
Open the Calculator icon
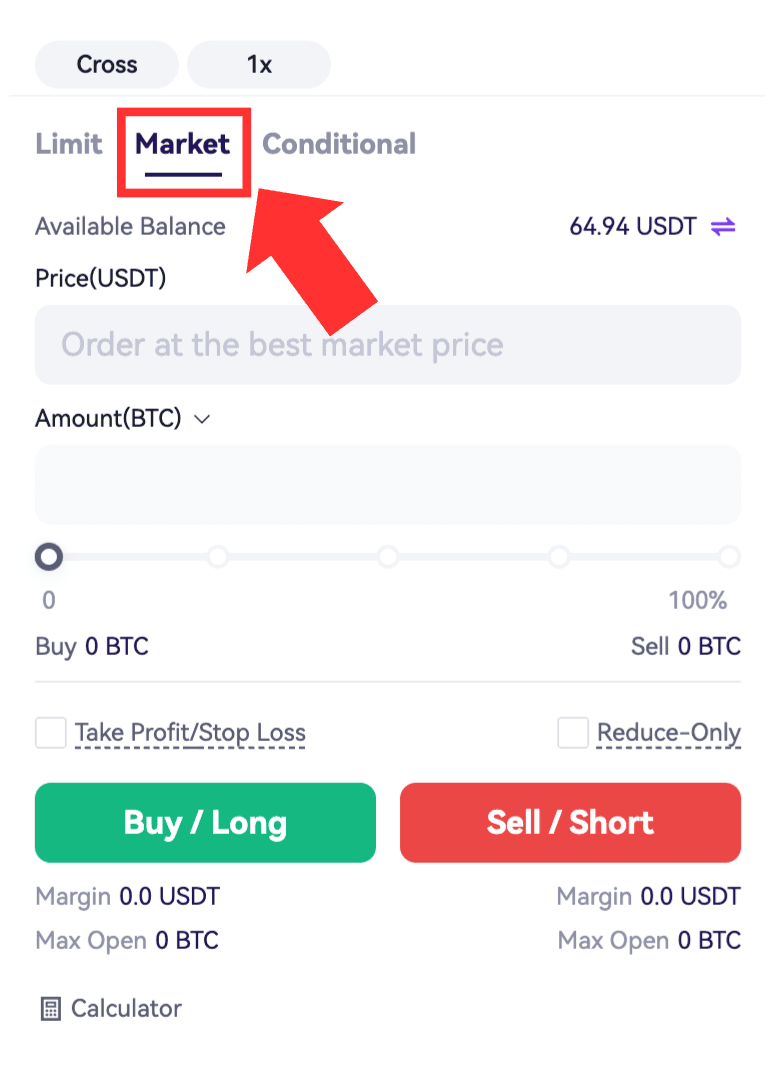pyautogui.click(x=51, y=1009)
